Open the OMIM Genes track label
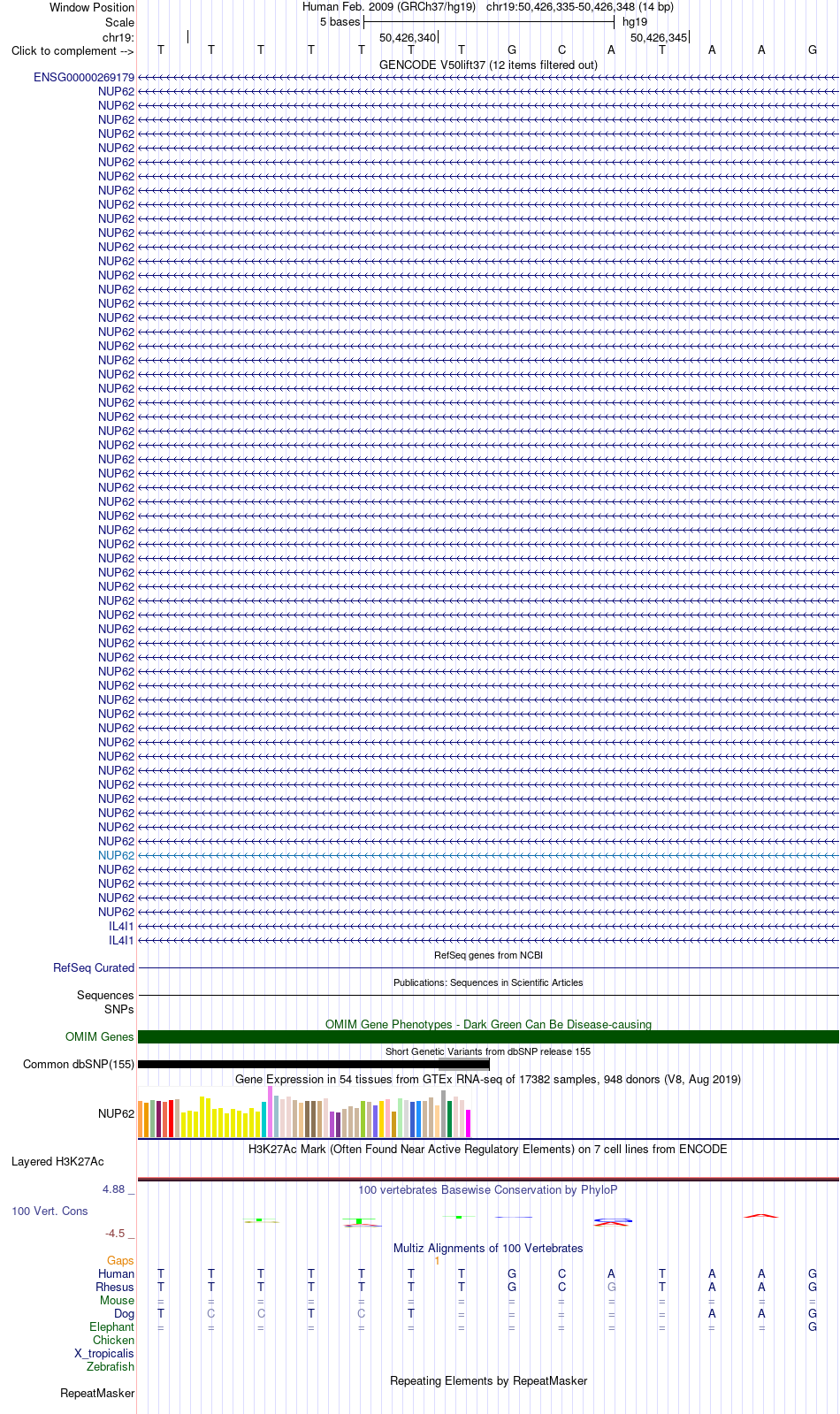 [x=100, y=1037]
